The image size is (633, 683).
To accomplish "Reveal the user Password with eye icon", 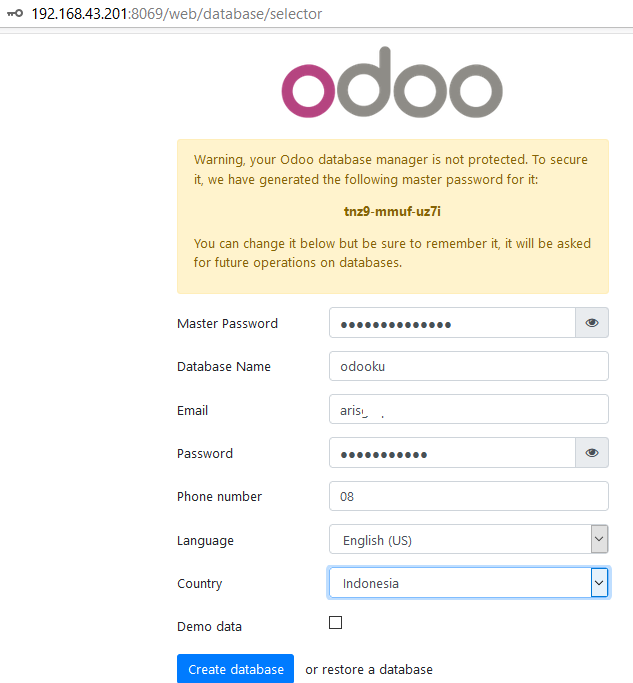I will (x=592, y=453).
